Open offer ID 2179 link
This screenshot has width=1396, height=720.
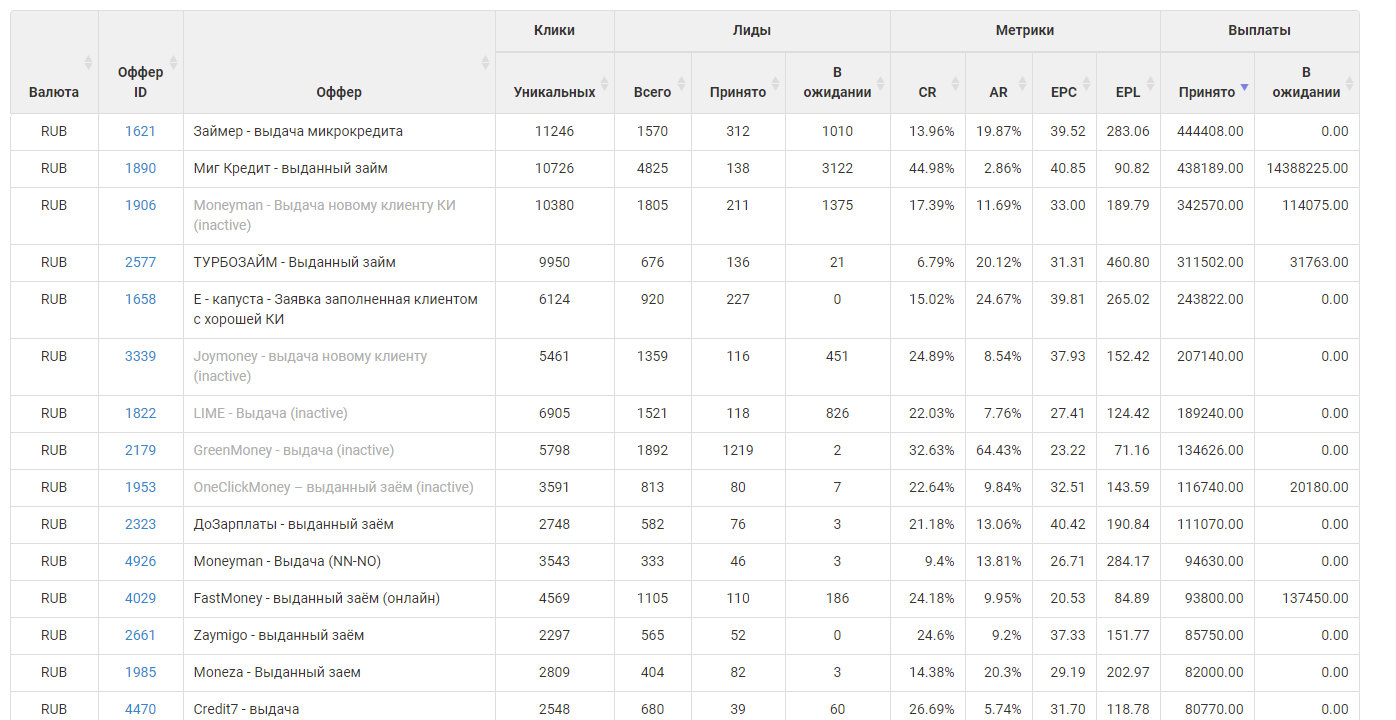[x=140, y=450]
